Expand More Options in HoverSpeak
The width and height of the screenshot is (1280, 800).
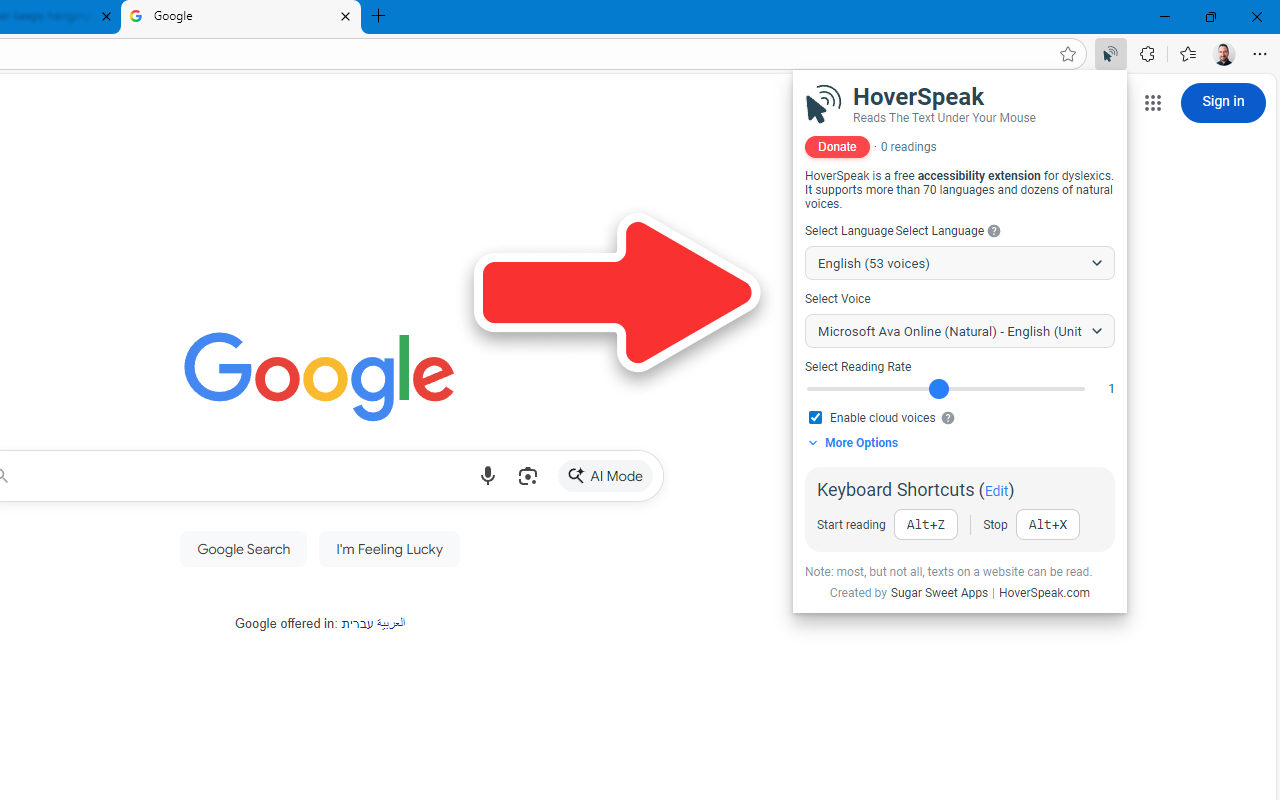pos(853,443)
